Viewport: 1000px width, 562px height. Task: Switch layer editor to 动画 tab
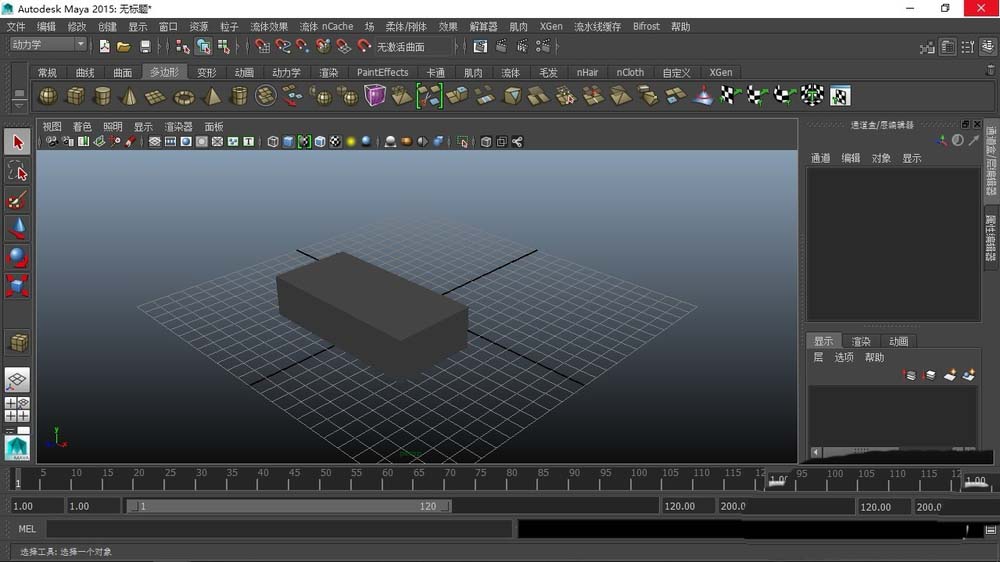click(x=899, y=341)
